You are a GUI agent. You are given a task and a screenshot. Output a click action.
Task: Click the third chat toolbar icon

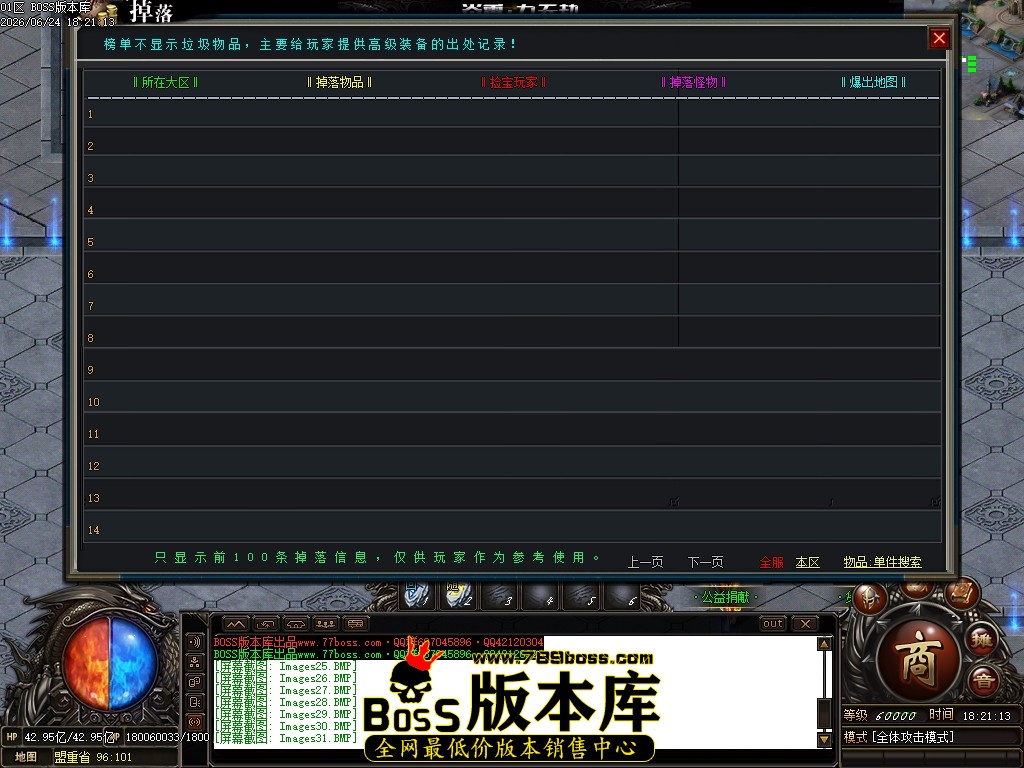point(296,624)
